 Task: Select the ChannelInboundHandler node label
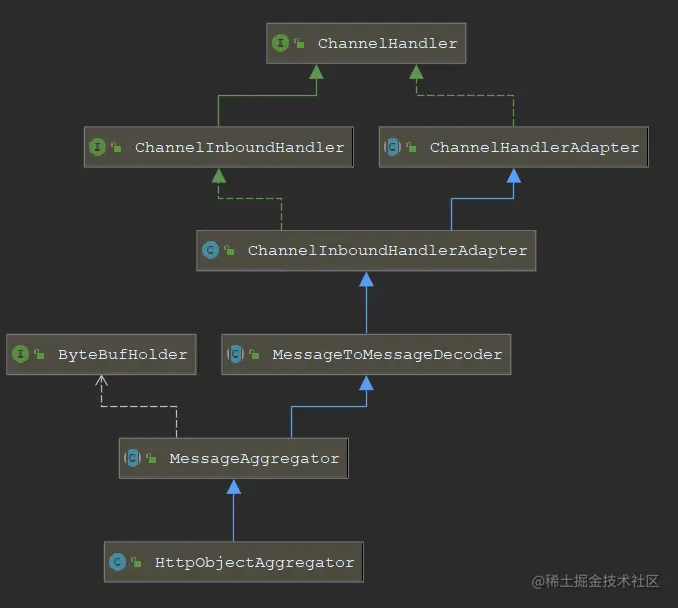(240, 147)
